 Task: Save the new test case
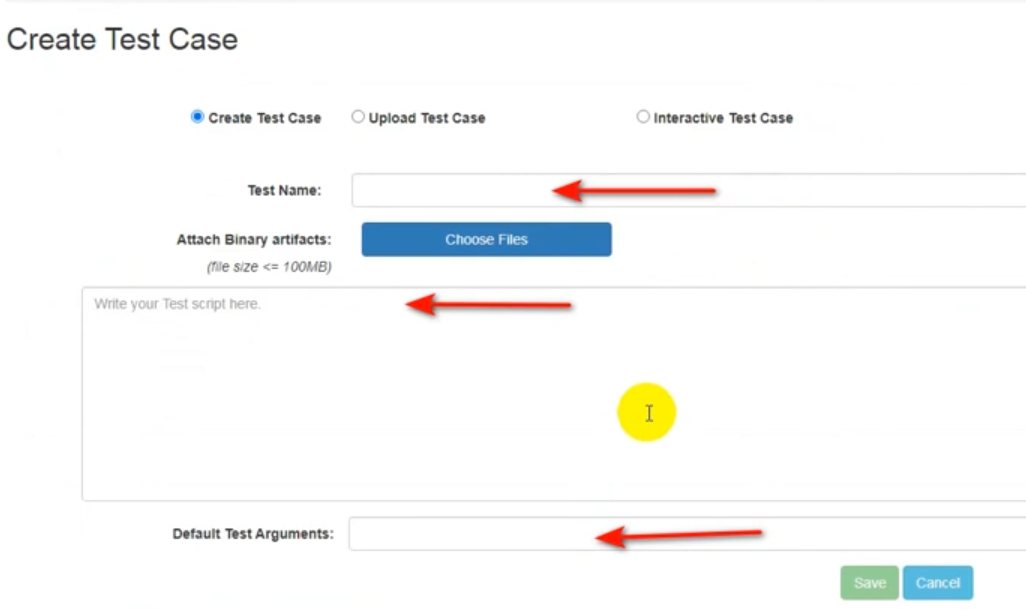point(870,583)
